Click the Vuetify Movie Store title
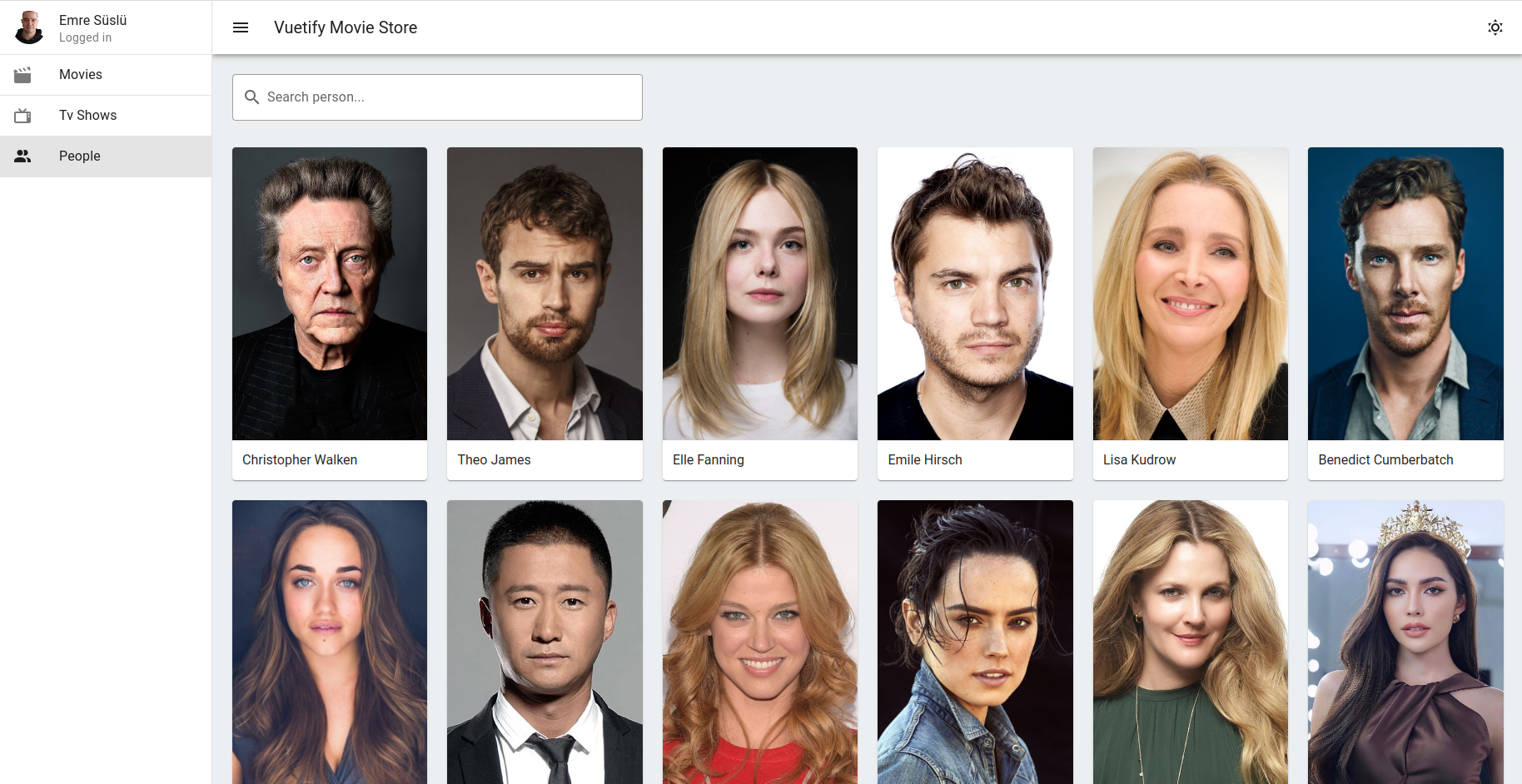 pos(345,27)
